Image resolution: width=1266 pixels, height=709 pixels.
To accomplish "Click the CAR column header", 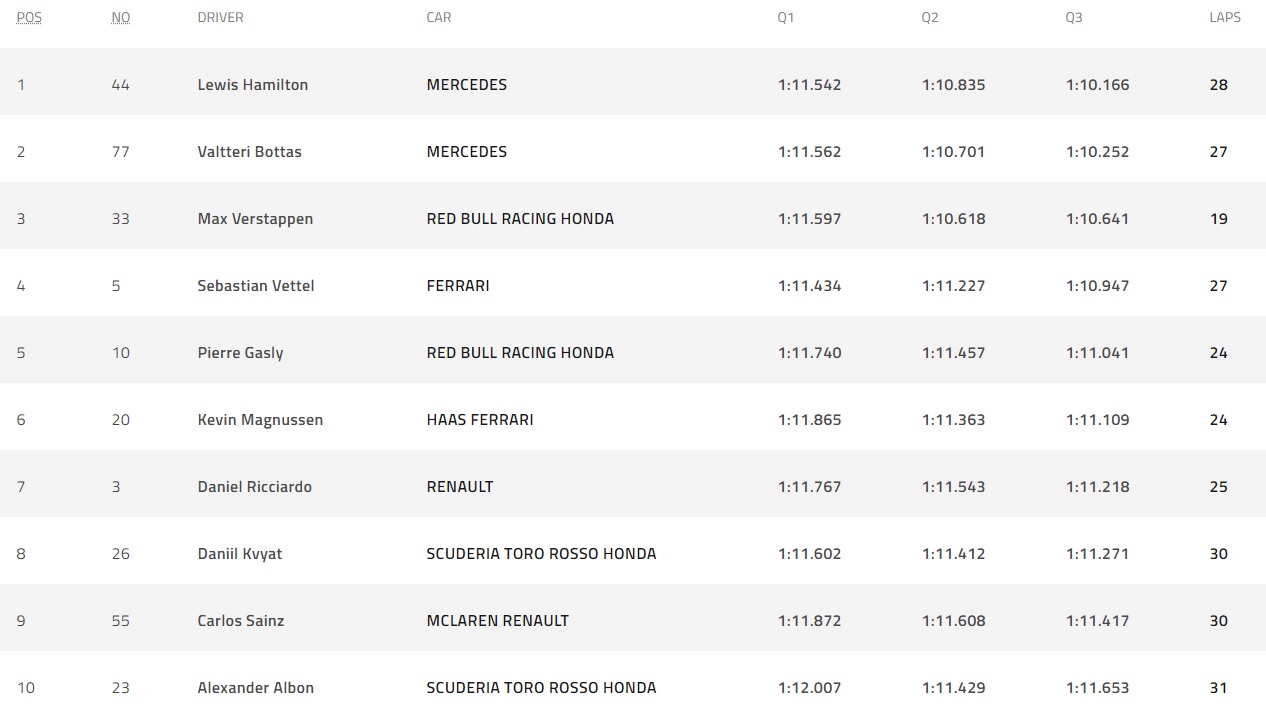I will tap(439, 18).
